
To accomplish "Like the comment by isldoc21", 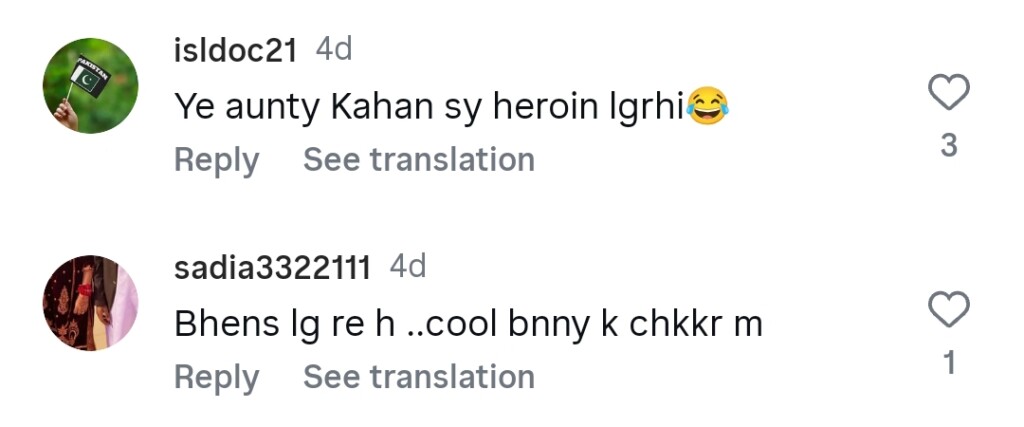I will 949,93.
